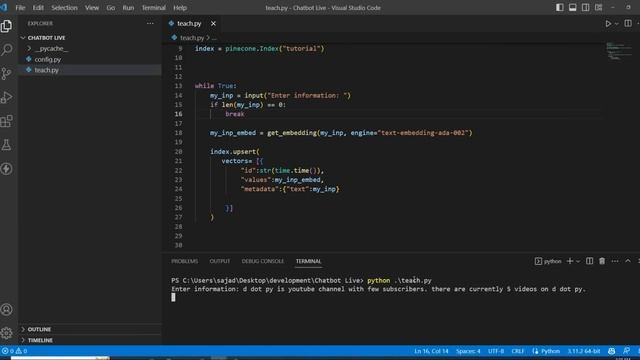640x360 pixels.
Task: Toggle the primary side bar layout
Action: point(560,8)
